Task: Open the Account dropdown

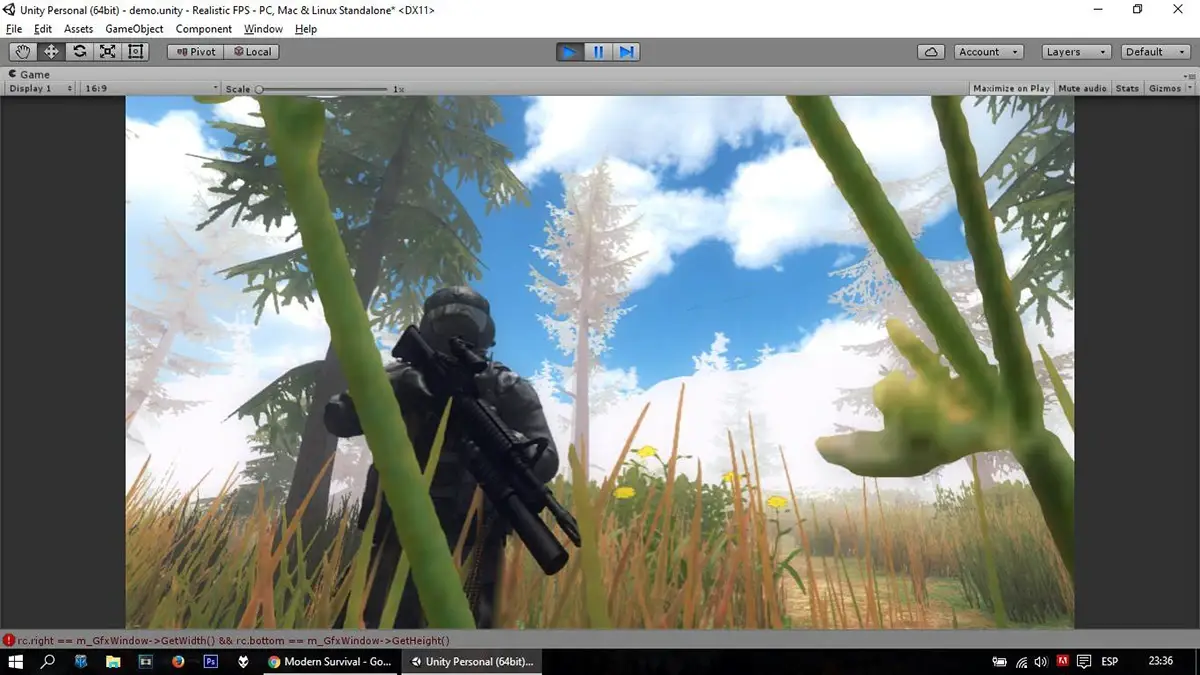Action: coord(987,52)
